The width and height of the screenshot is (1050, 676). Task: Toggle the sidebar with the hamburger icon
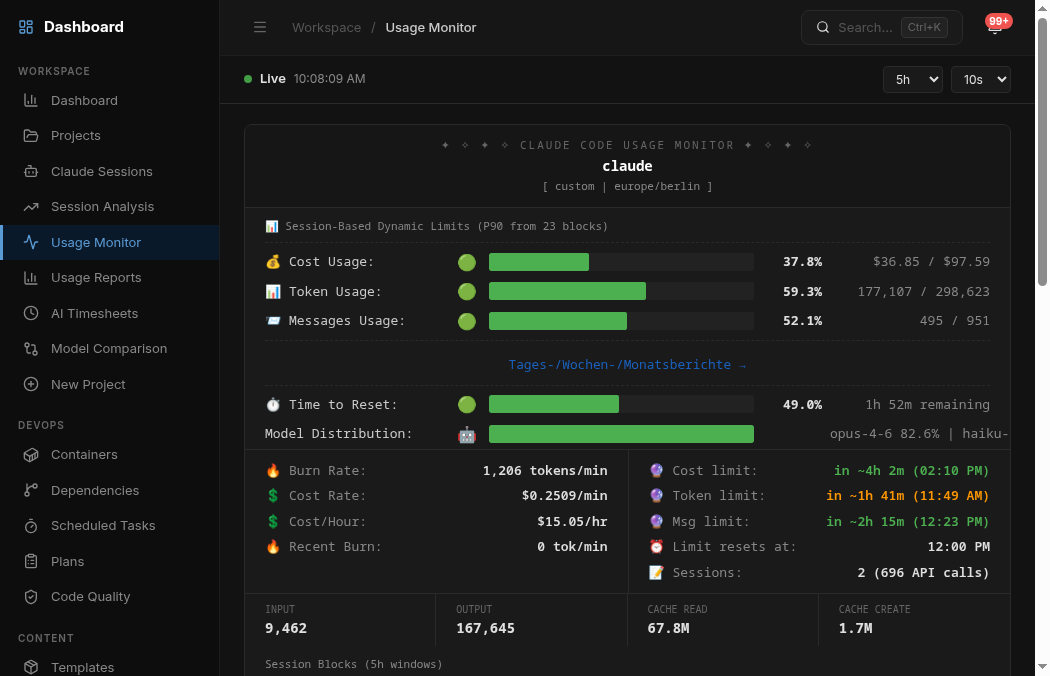point(260,27)
